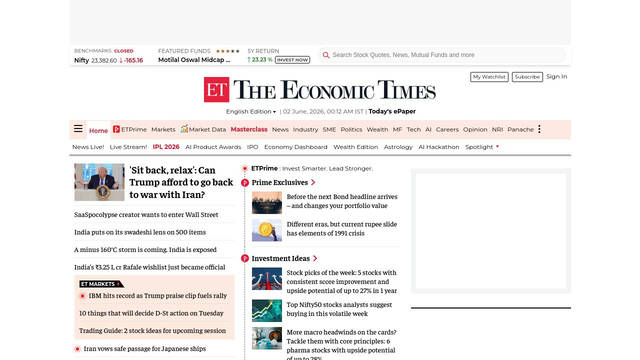Screen dimensions: 640x360
Task: Open the Masterclass menu item
Action: click(x=249, y=129)
